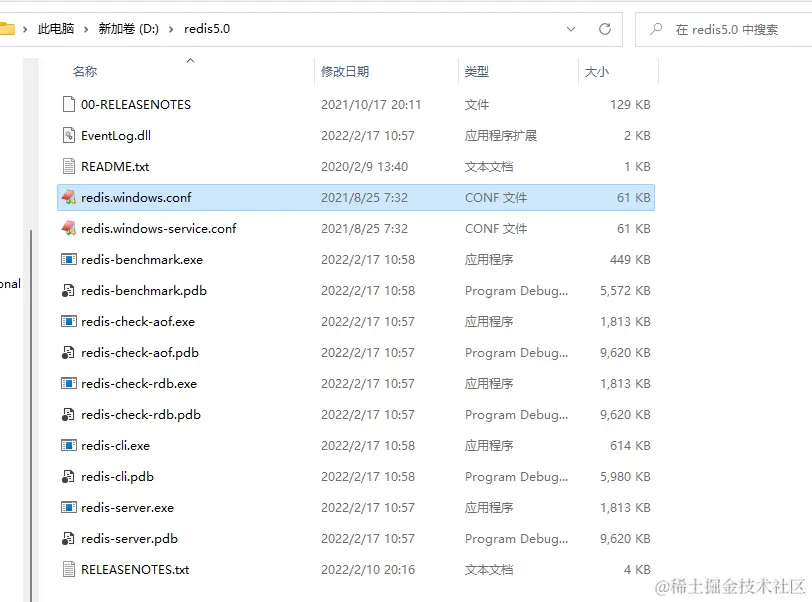Sort files by 名称 column
Image resolution: width=812 pixels, height=602 pixels.
(85, 71)
